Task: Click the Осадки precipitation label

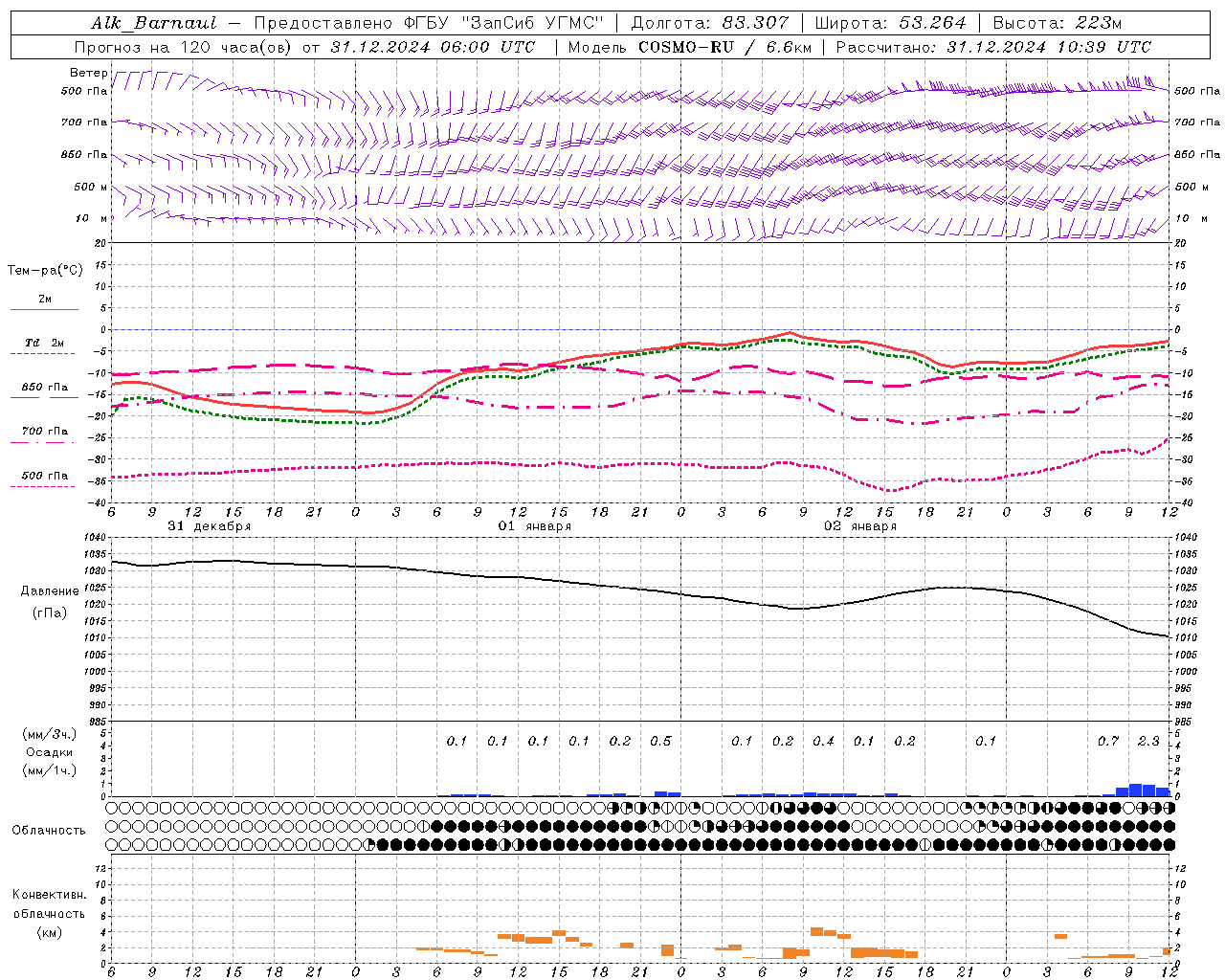Action: coord(49,752)
